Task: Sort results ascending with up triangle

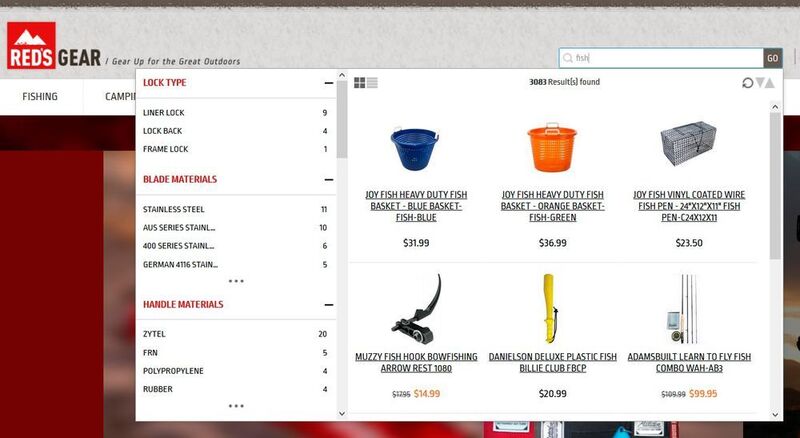Action: coord(769,83)
